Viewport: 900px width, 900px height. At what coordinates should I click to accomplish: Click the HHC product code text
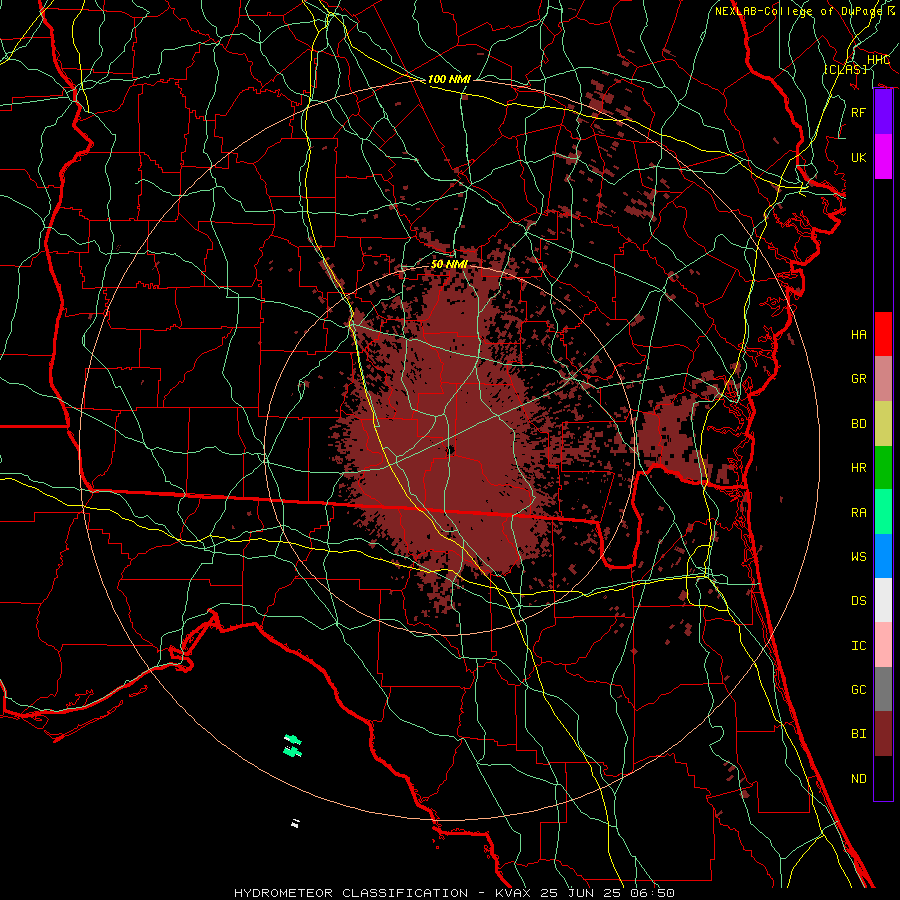[x=878, y=60]
